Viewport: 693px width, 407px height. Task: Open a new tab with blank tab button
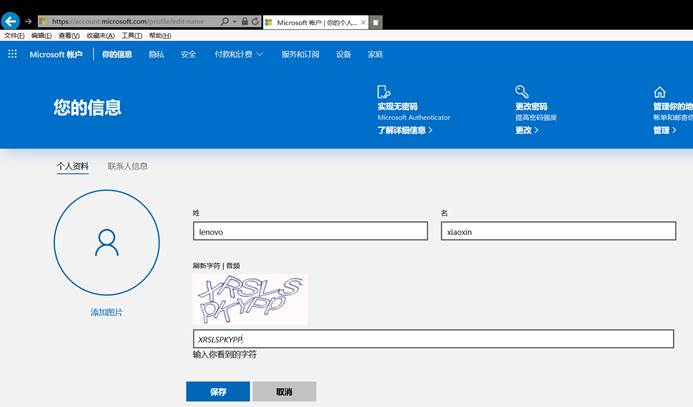pos(375,22)
